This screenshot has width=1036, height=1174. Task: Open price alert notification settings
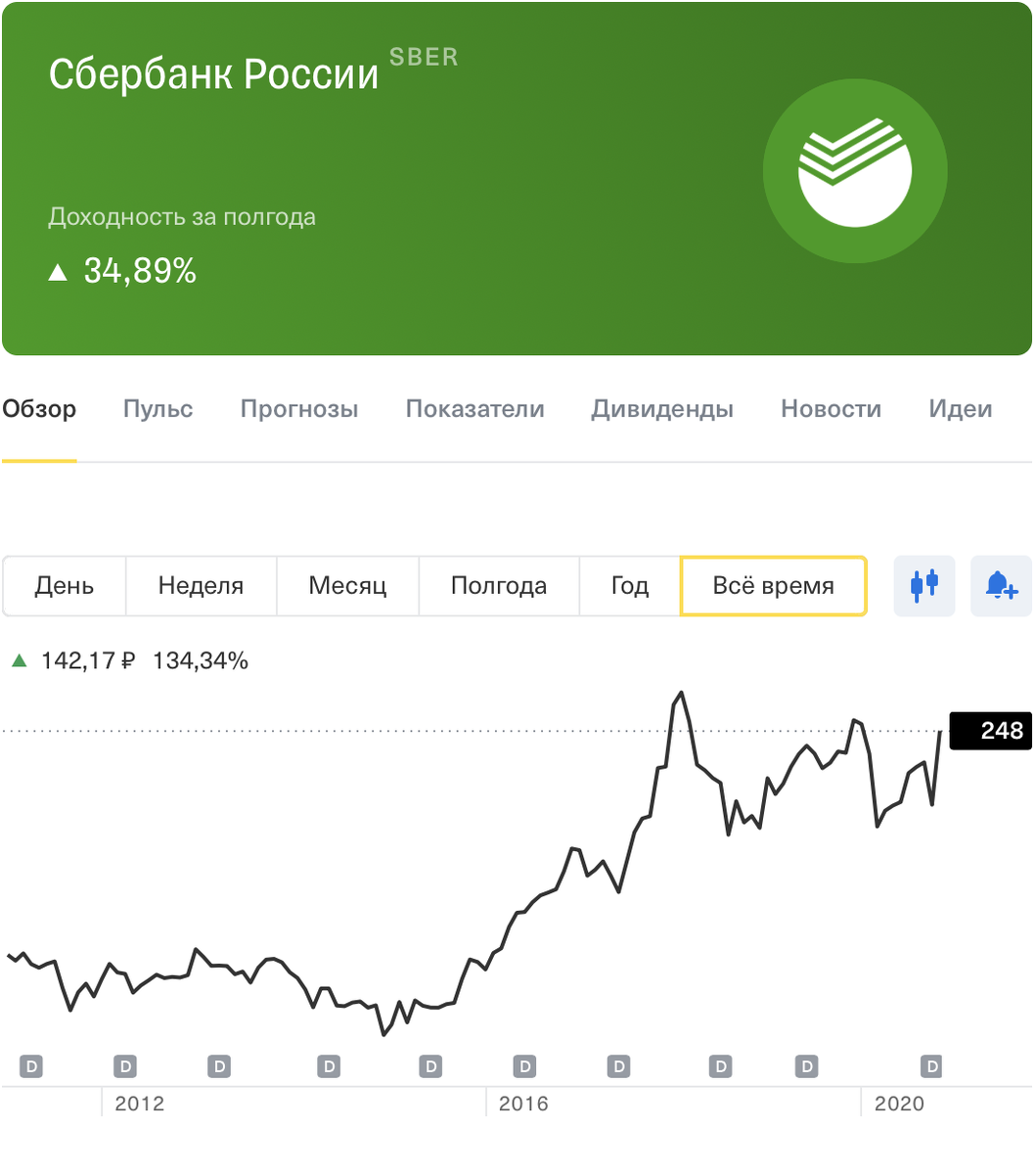(1000, 585)
